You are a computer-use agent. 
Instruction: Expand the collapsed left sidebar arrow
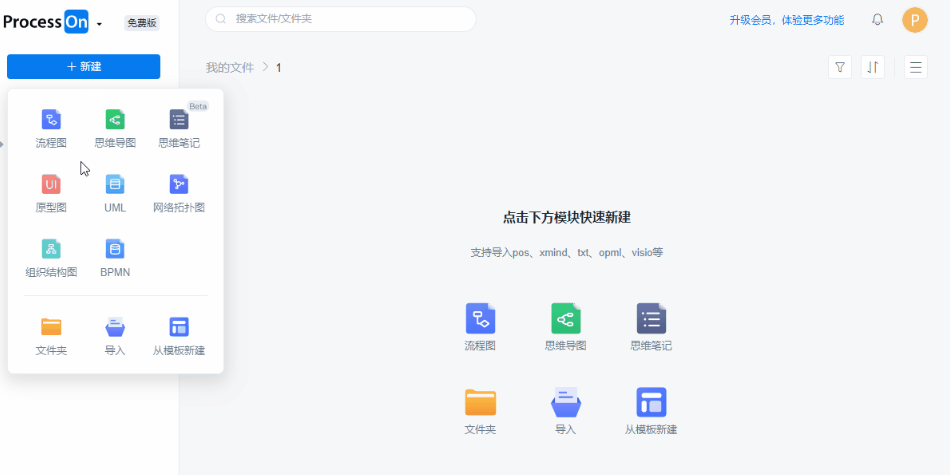click(x=2, y=144)
